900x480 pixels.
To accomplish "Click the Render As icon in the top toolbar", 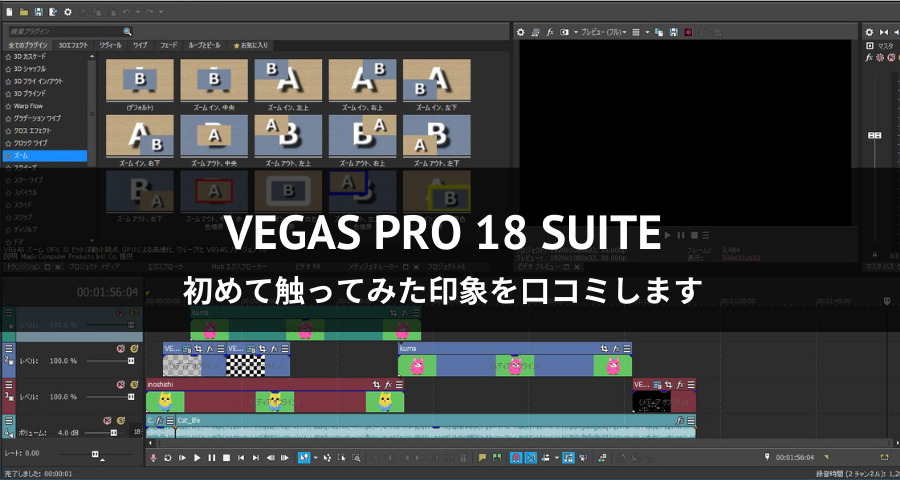I will (x=53, y=11).
